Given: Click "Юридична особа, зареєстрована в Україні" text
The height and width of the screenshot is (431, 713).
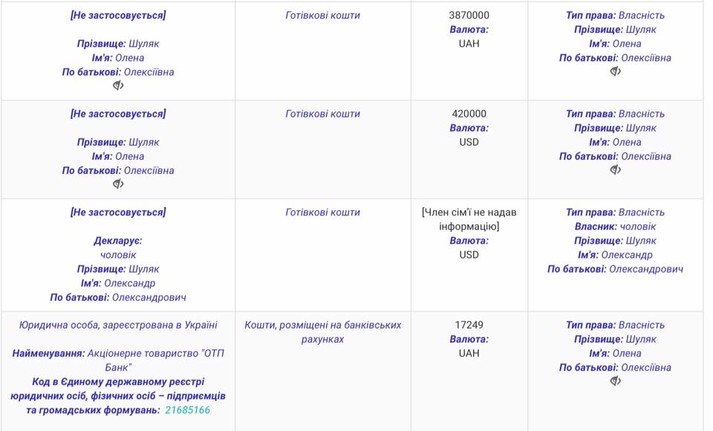Looking at the screenshot, I should tap(118, 325).
